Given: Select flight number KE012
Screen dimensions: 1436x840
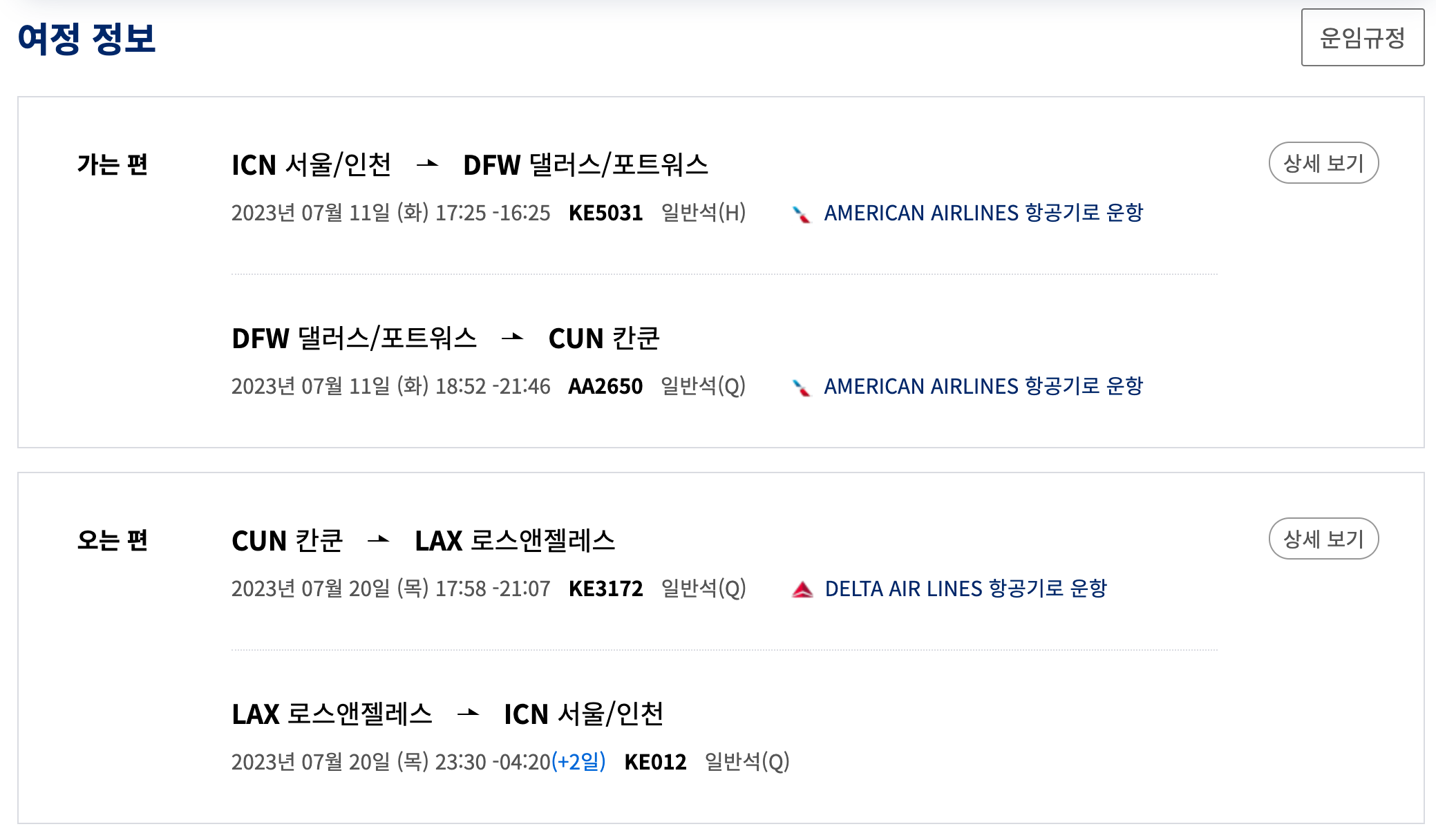Looking at the screenshot, I should click(x=656, y=762).
